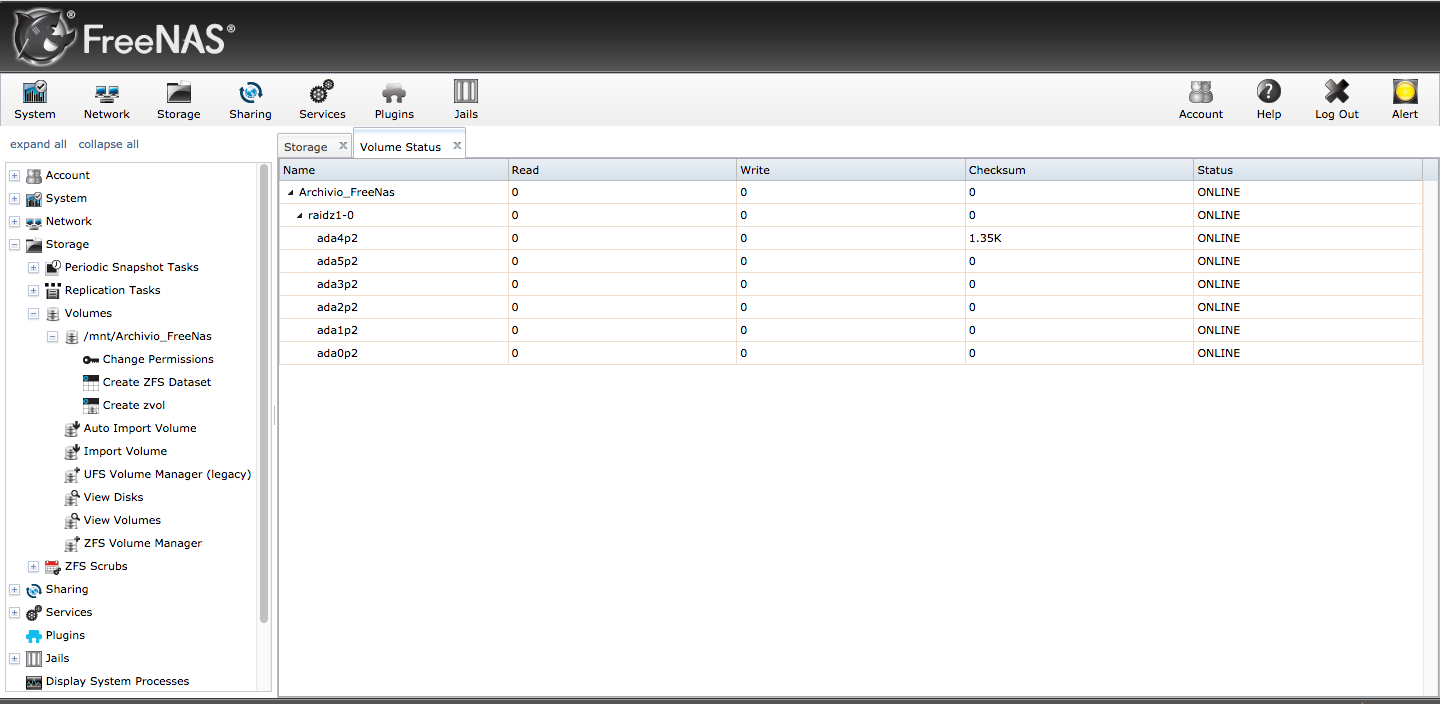
Task: Open the Jails toolbar icon
Action: pos(466,92)
